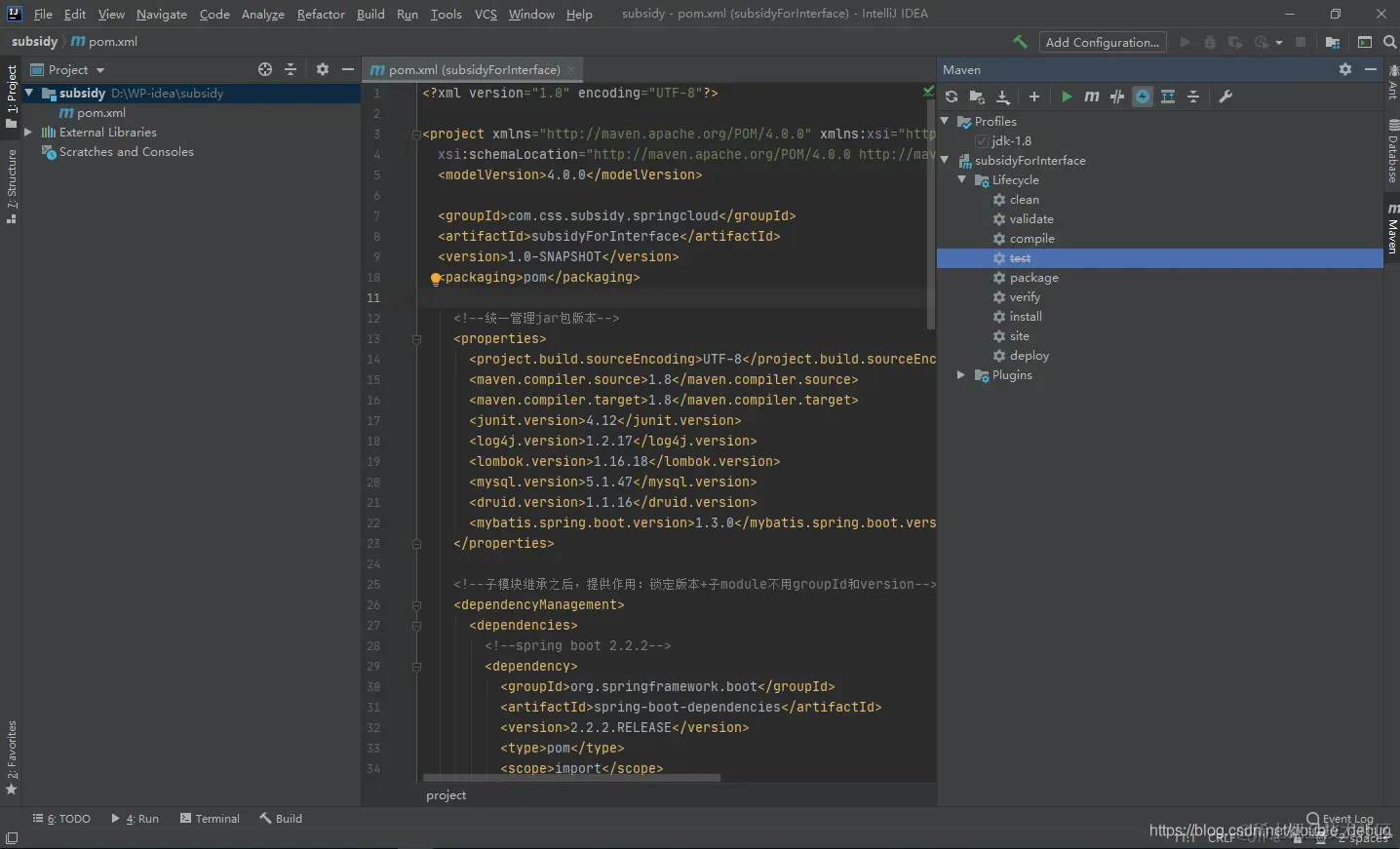The image size is (1400, 849).
Task: Add a Maven project with plus icon
Action: (1034, 96)
